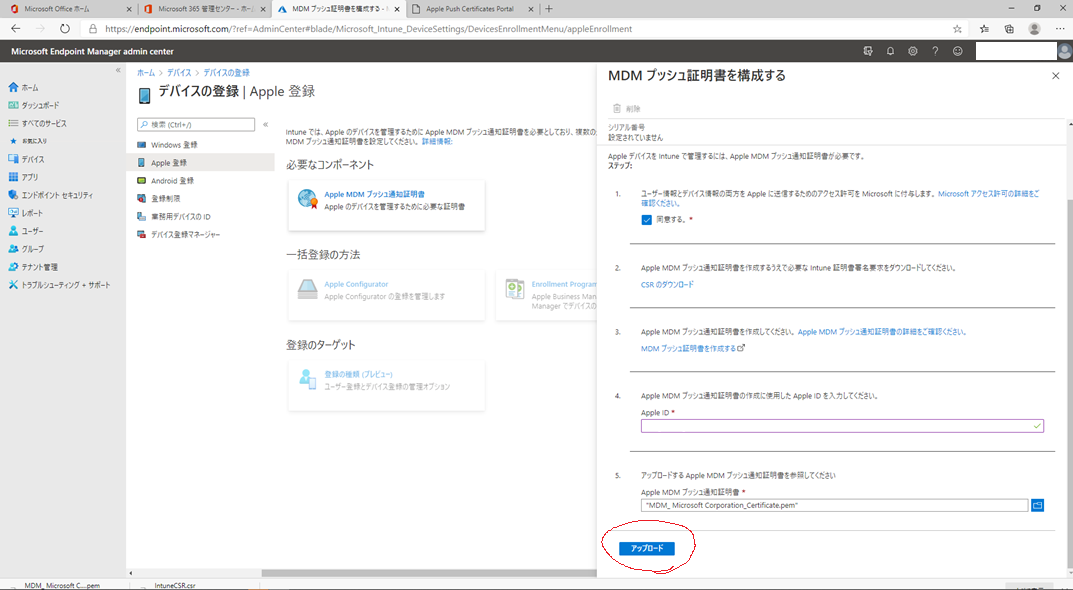Open notifications bell icon

point(890,51)
